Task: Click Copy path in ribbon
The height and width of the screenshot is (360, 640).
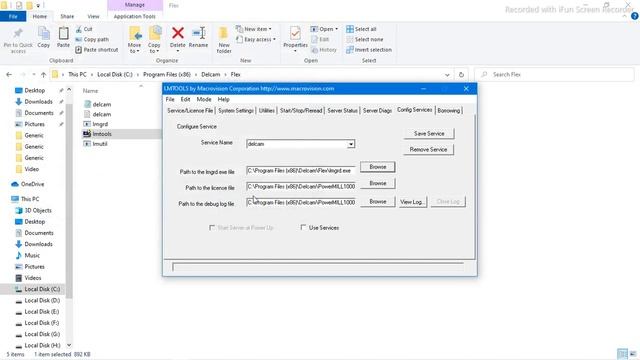Action: point(92,39)
